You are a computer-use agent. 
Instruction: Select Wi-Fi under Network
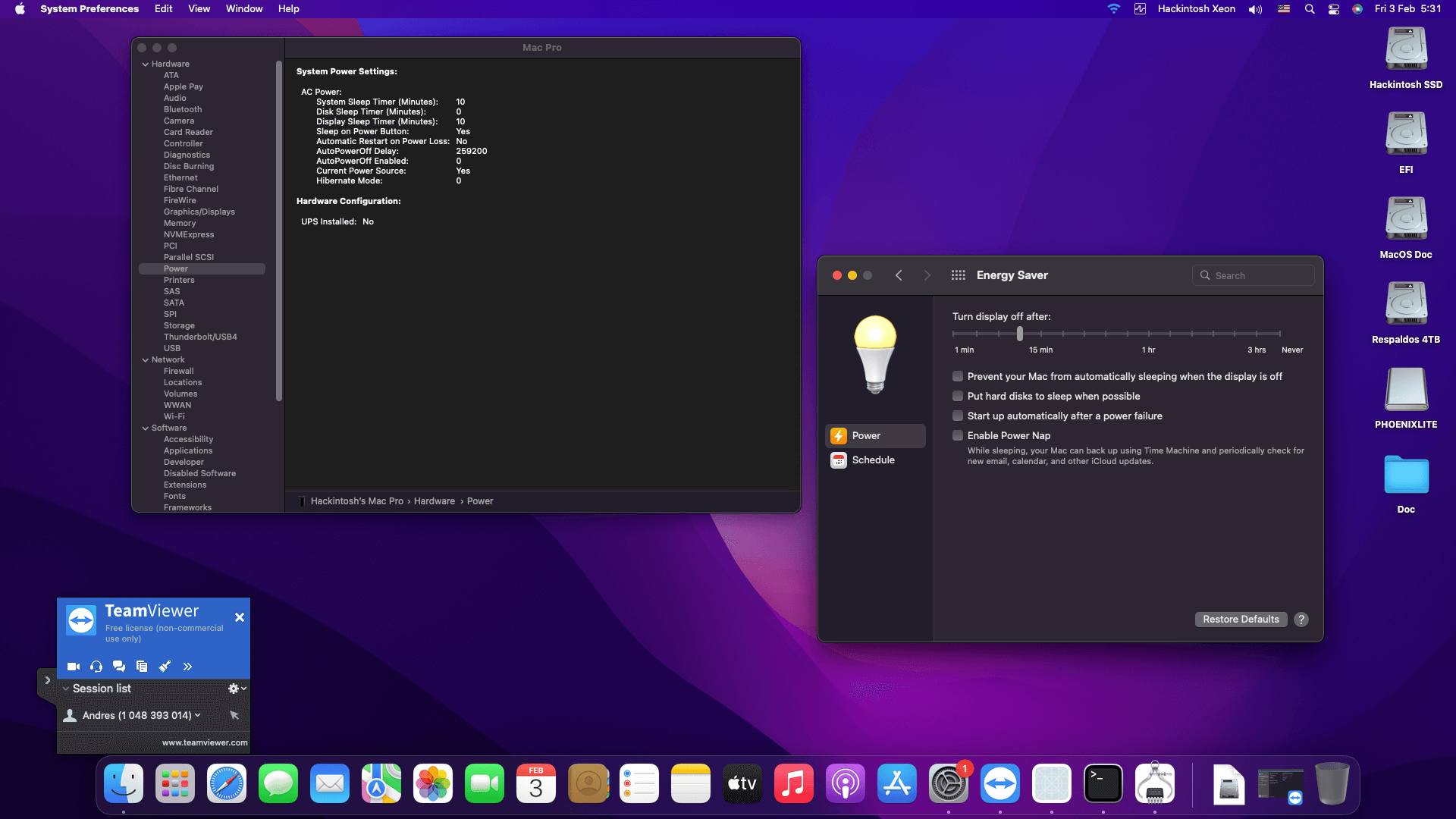click(174, 416)
